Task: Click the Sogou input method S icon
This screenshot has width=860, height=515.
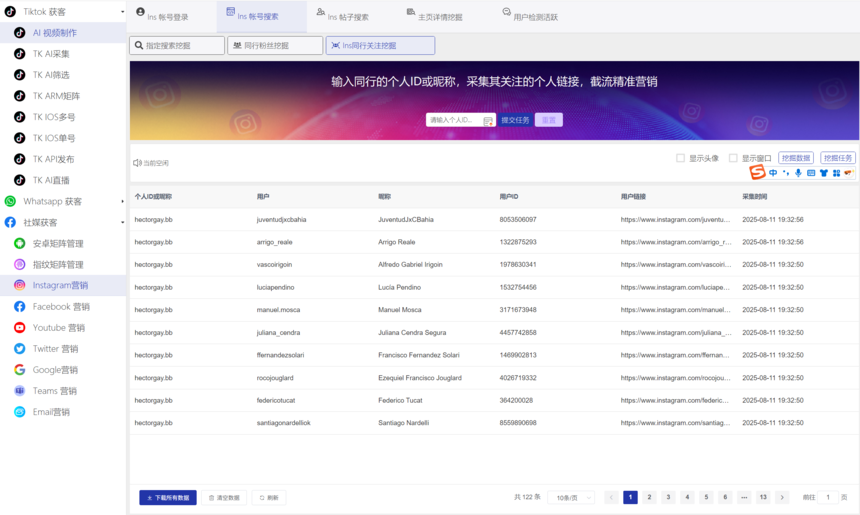Action: (x=757, y=173)
